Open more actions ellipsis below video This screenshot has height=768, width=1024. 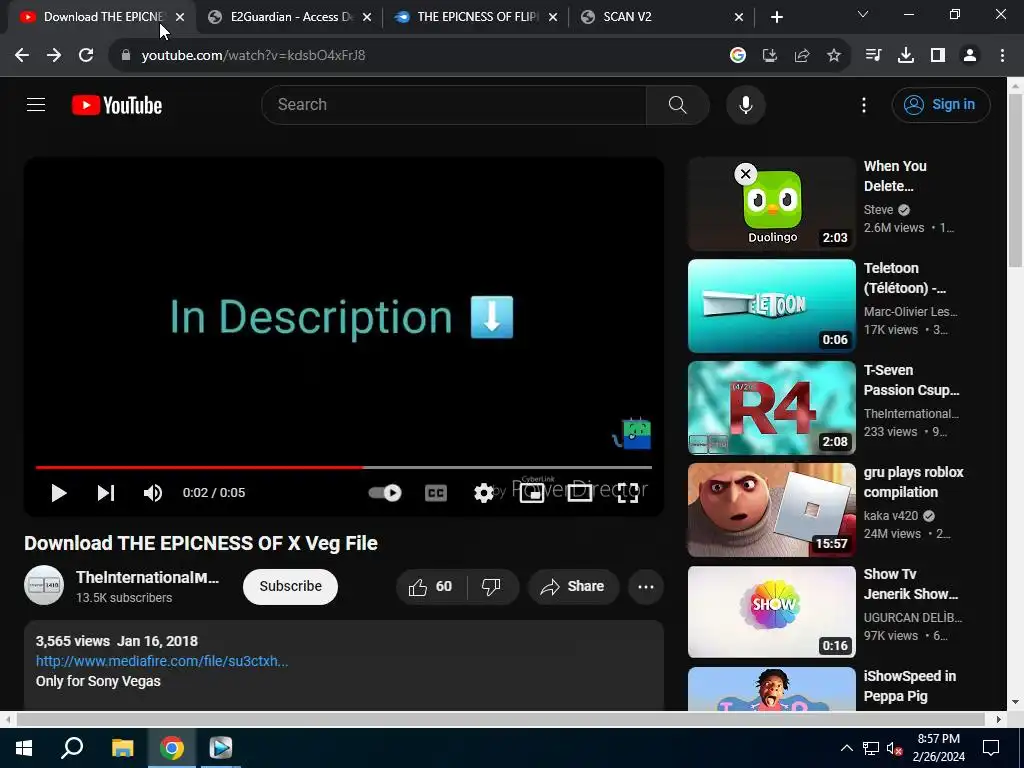point(646,586)
